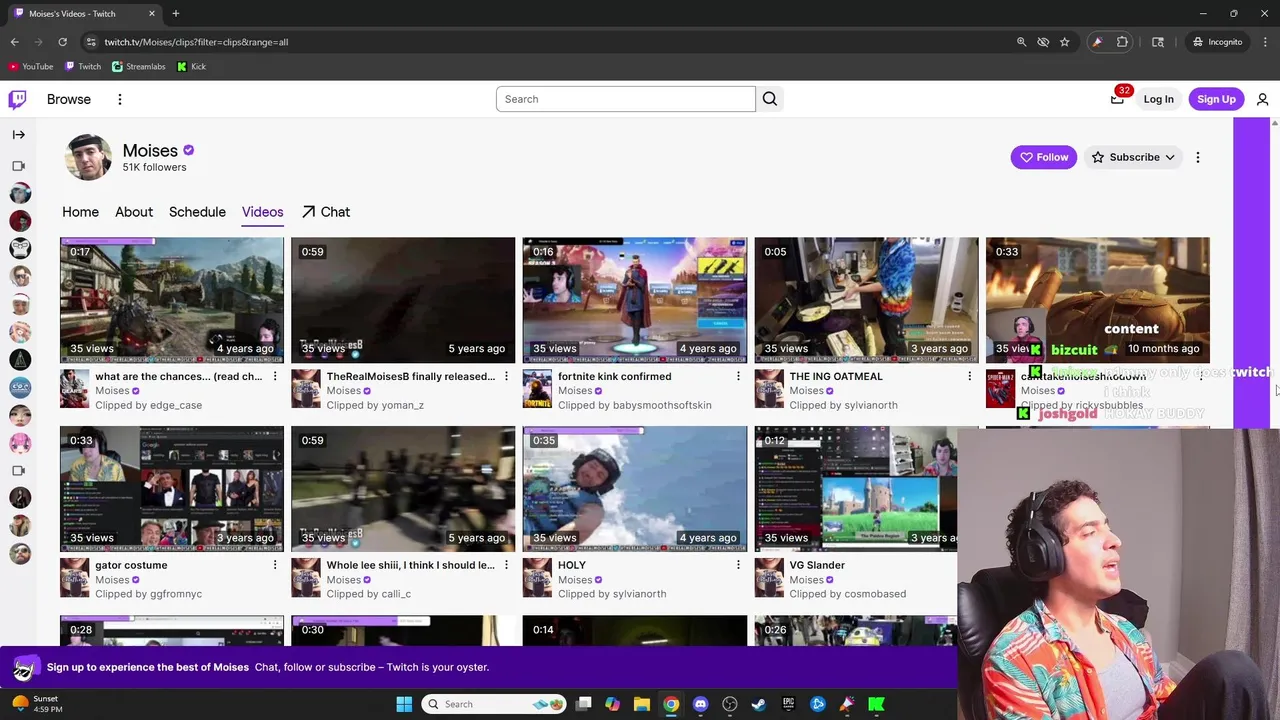
Task: Open the Browse link
Action: pos(69,99)
